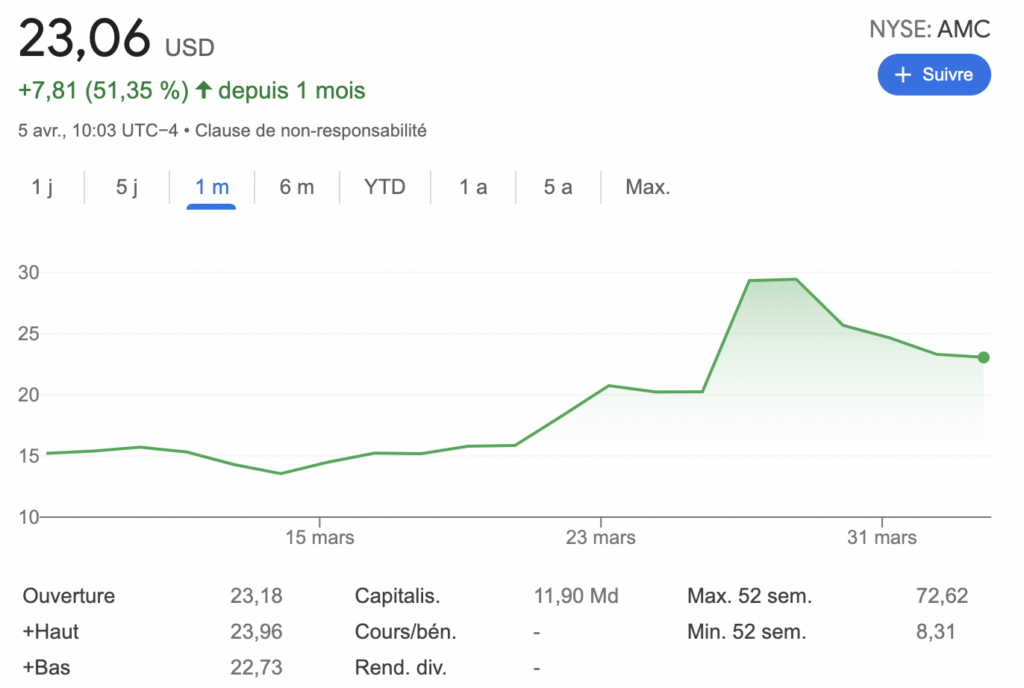Click the 15 mars axis label
Viewport: 1024px width, 688px height.
tap(319, 538)
